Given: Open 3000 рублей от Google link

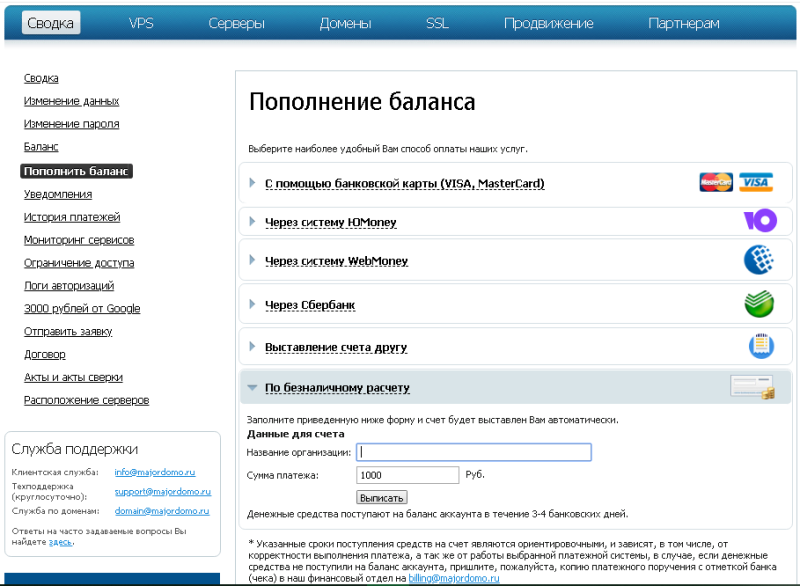Looking at the screenshot, I should tap(82, 309).
